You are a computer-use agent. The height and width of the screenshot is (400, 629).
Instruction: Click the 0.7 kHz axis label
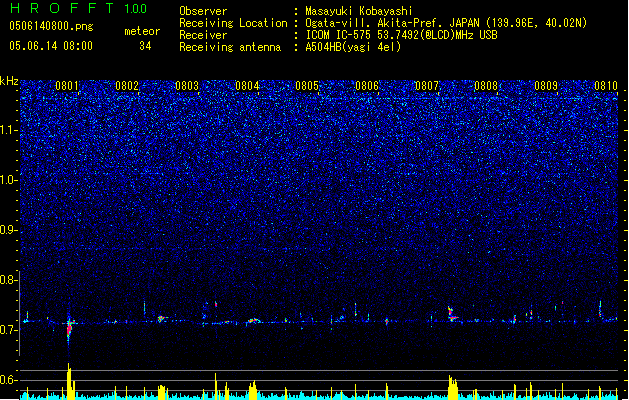[8, 330]
